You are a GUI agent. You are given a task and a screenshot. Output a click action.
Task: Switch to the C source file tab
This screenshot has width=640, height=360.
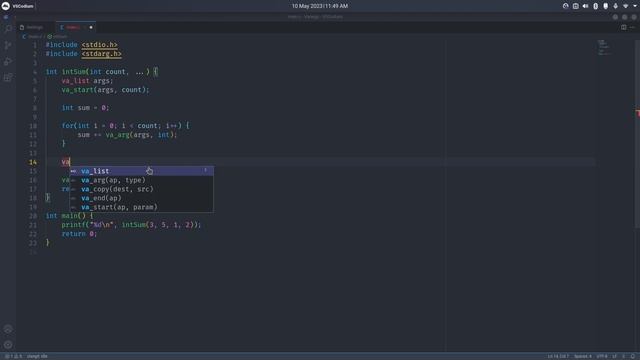[76, 27]
